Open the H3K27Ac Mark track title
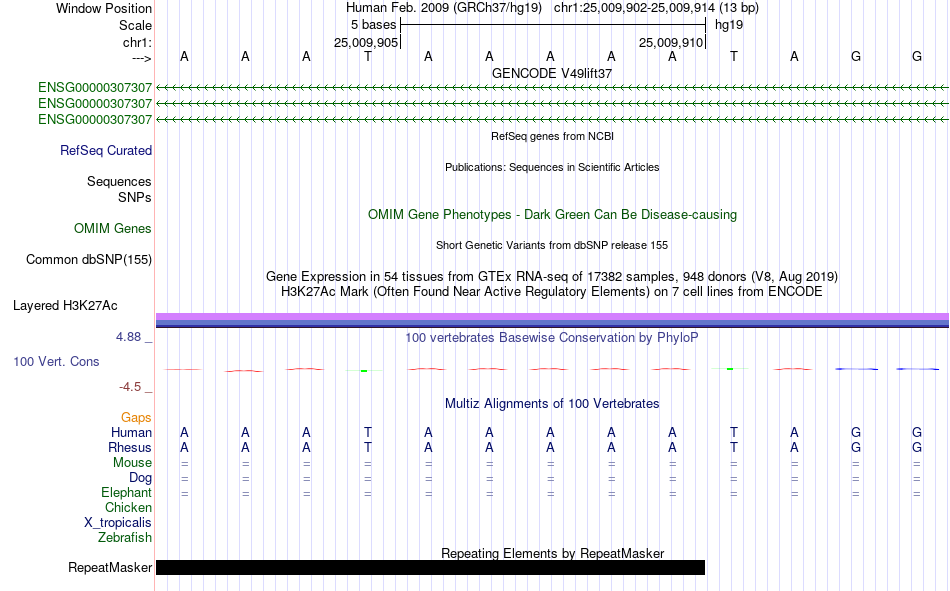The height and width of the screenshot is (591, 950). [x=552, y=292]
